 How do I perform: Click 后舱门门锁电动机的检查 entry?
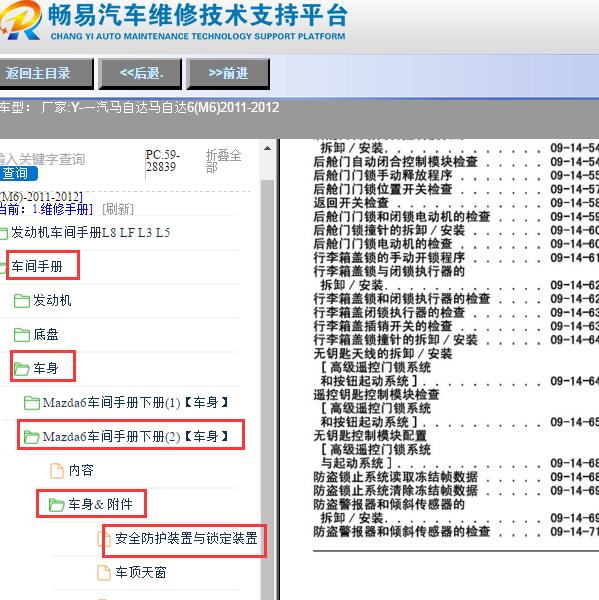point(383,244)
